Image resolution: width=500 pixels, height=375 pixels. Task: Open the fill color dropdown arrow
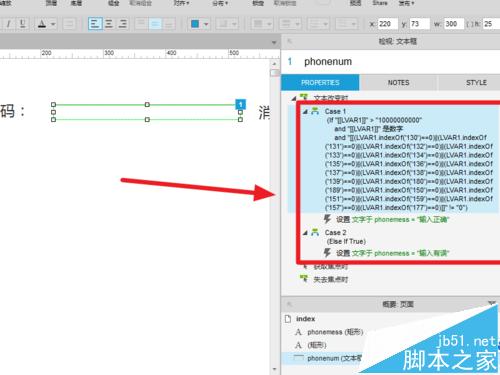(206, 24)
